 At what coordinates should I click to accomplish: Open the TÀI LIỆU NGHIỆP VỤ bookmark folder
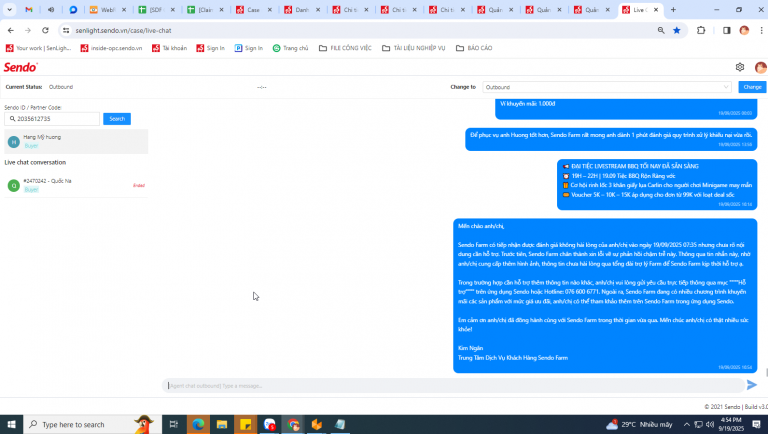point(414,48)
